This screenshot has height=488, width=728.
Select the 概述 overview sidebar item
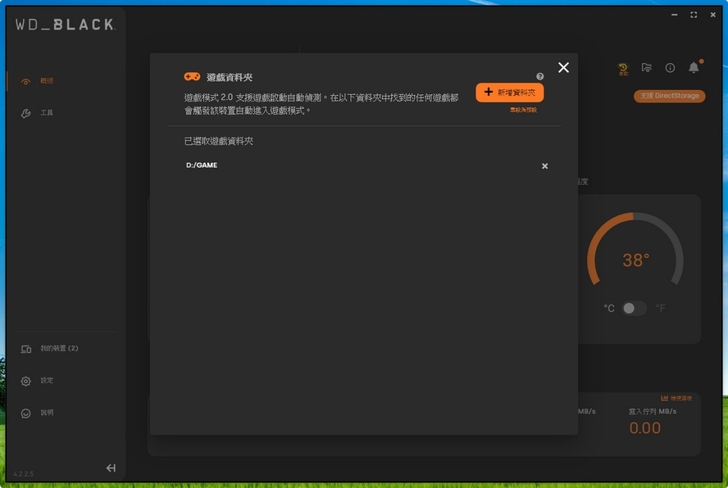coord(46,81)
